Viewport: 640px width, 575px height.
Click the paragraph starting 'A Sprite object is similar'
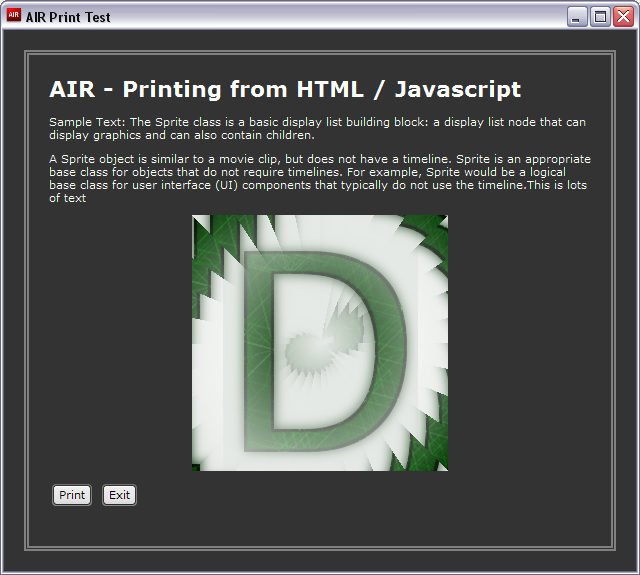click(x=320, y=178)
